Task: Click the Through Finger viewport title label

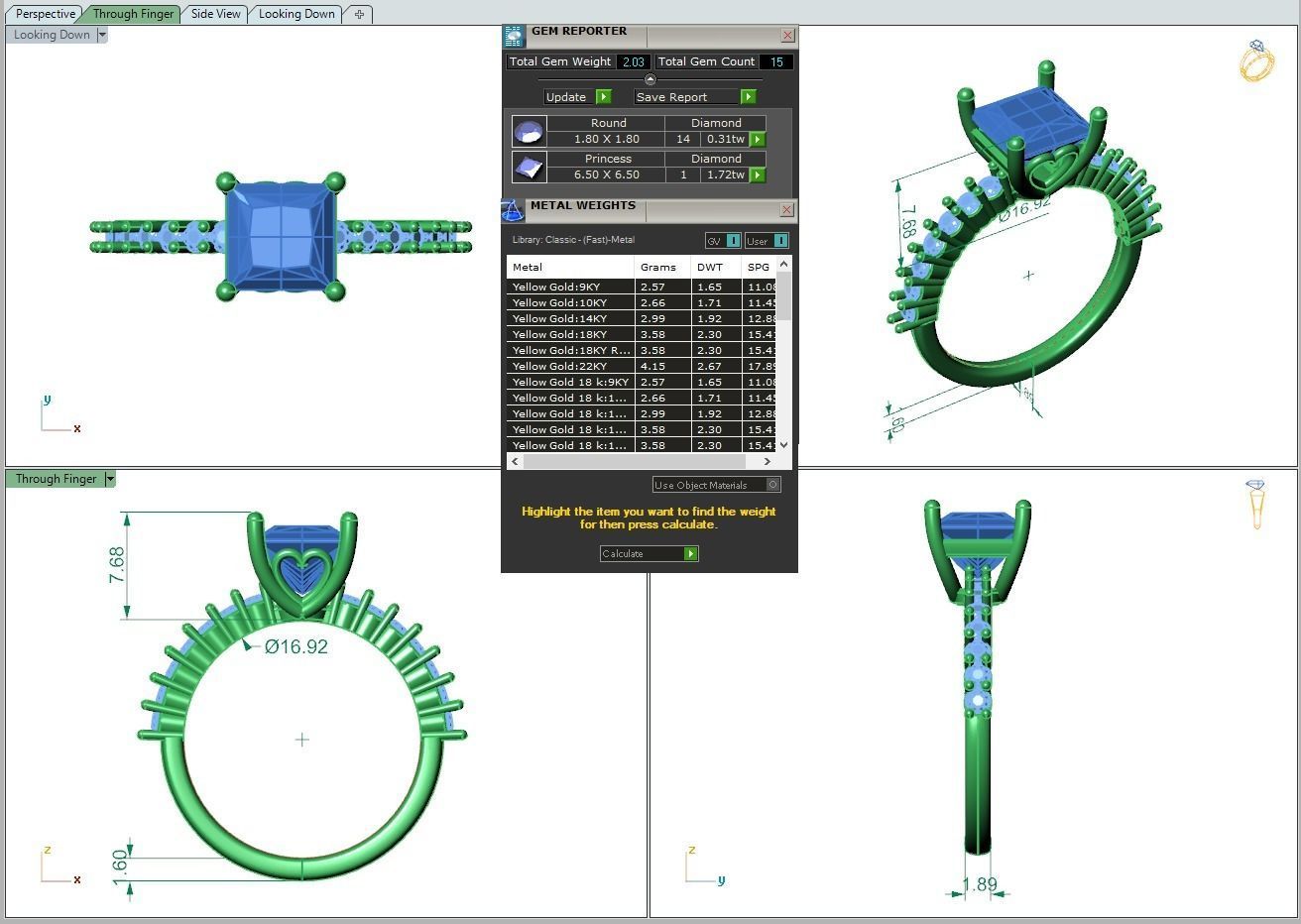Action: click(x=56, y=479)
